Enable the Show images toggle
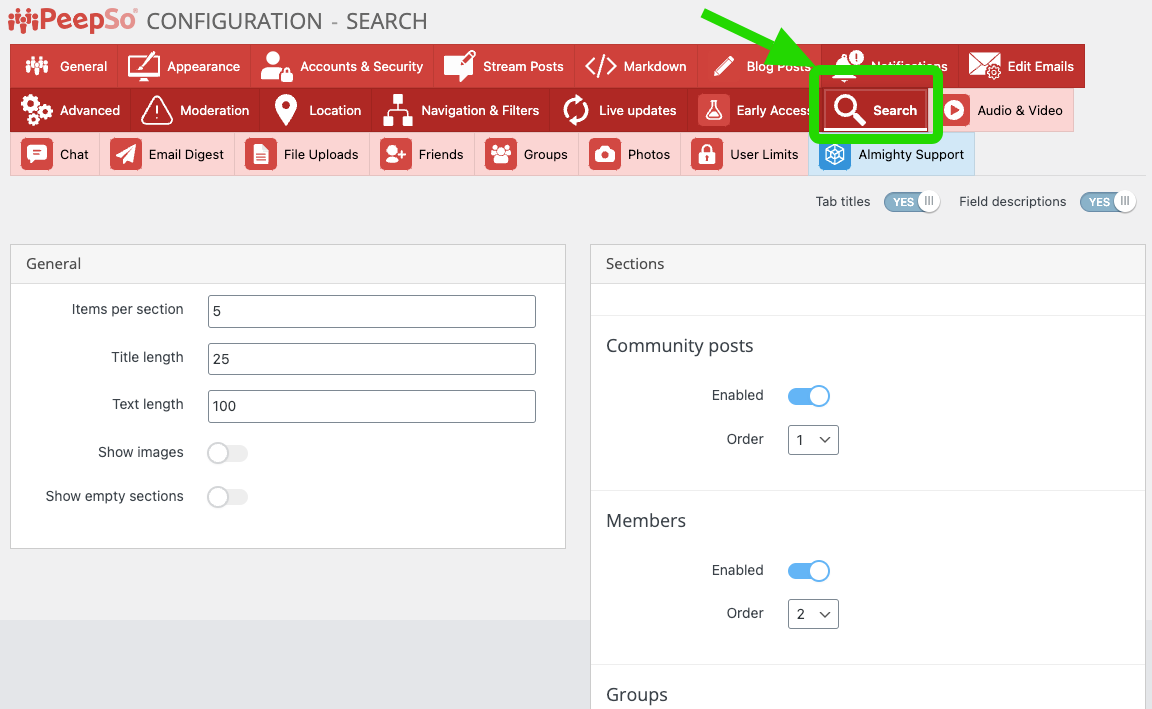 click(227, 453)
